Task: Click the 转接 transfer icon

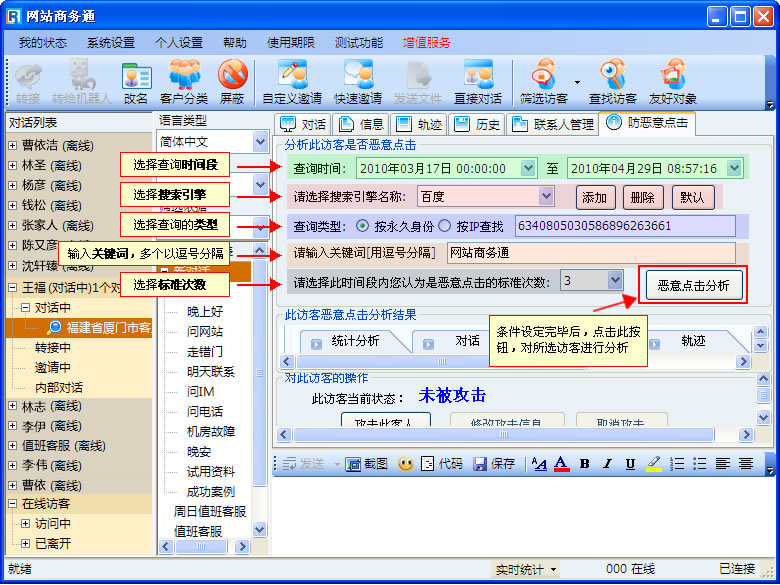Action: tap(28, 82)
